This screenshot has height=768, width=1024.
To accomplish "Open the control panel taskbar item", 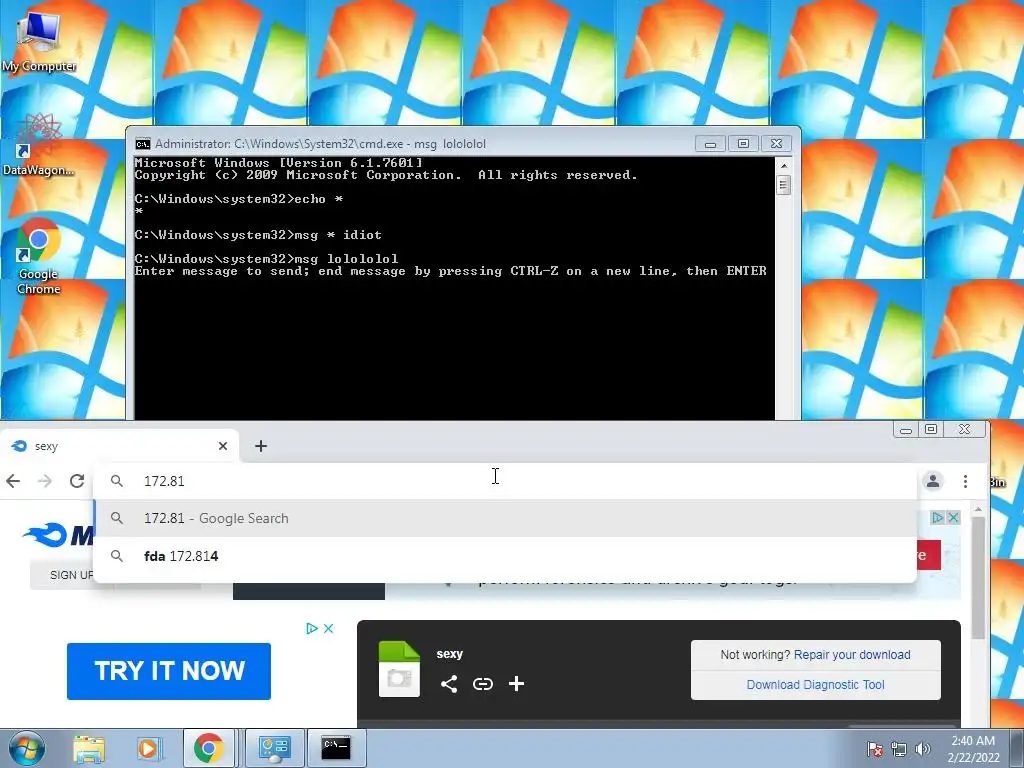I will click(x=274, y=748).
